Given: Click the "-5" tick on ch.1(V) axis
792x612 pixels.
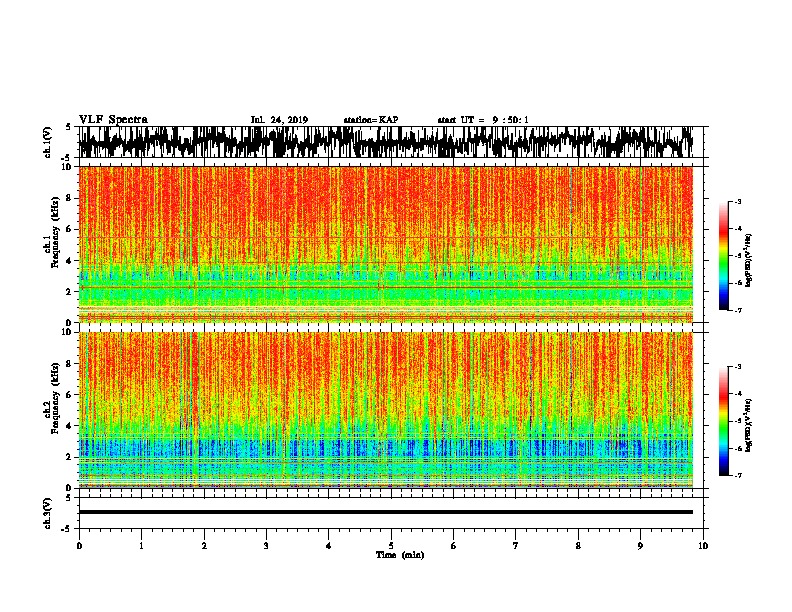Looking at the screenshot, I should (67, 157).
